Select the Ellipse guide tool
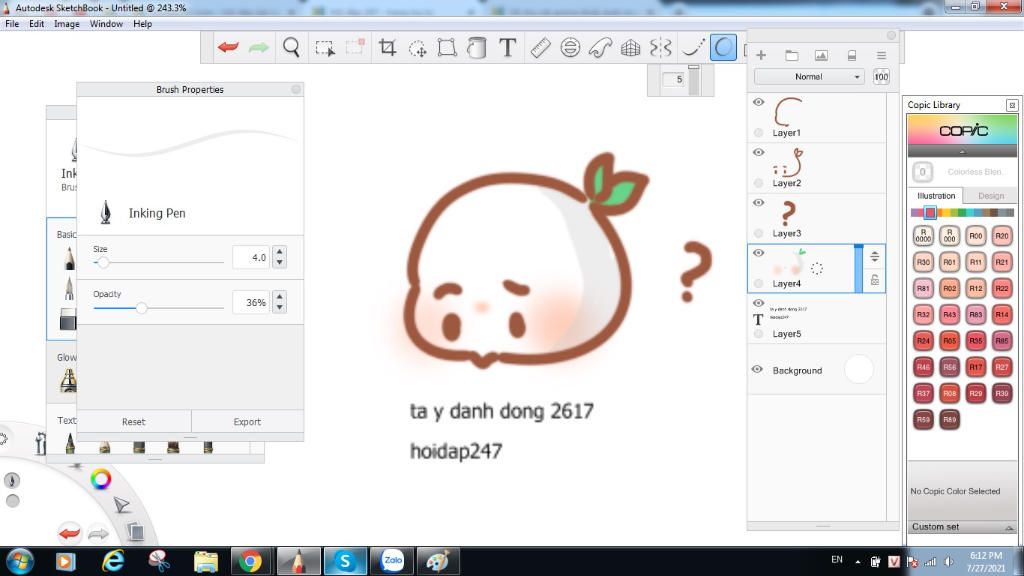 pos(570,47)
